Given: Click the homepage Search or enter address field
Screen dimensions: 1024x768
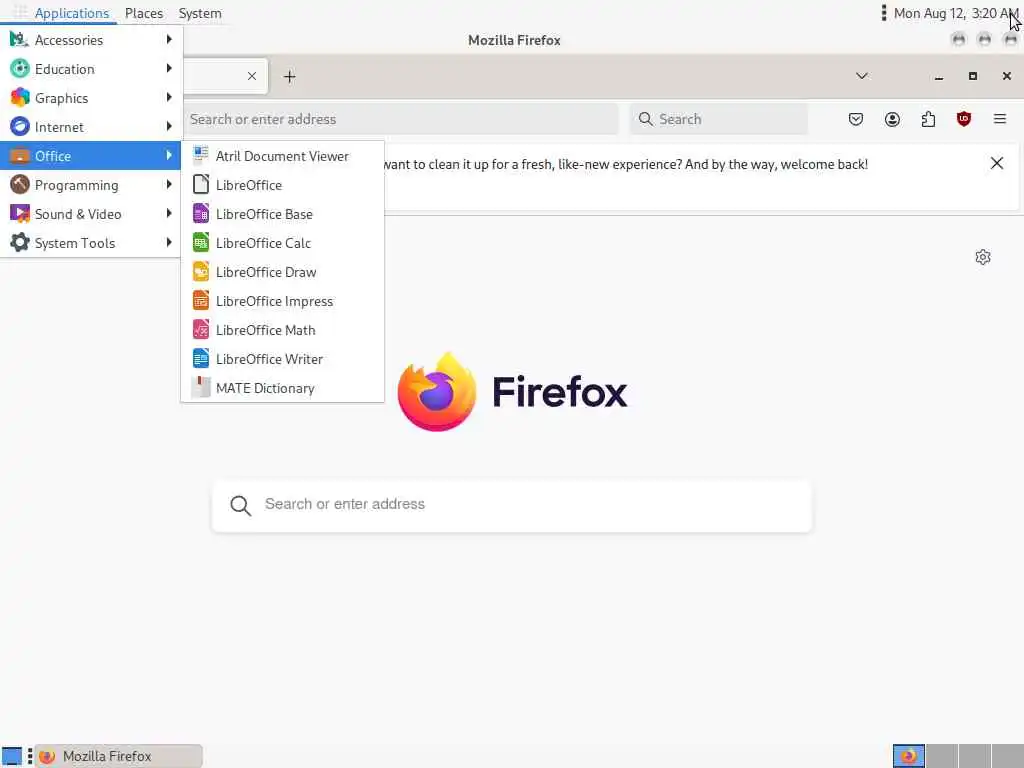Looking at the screenshot, I should 512,505.
